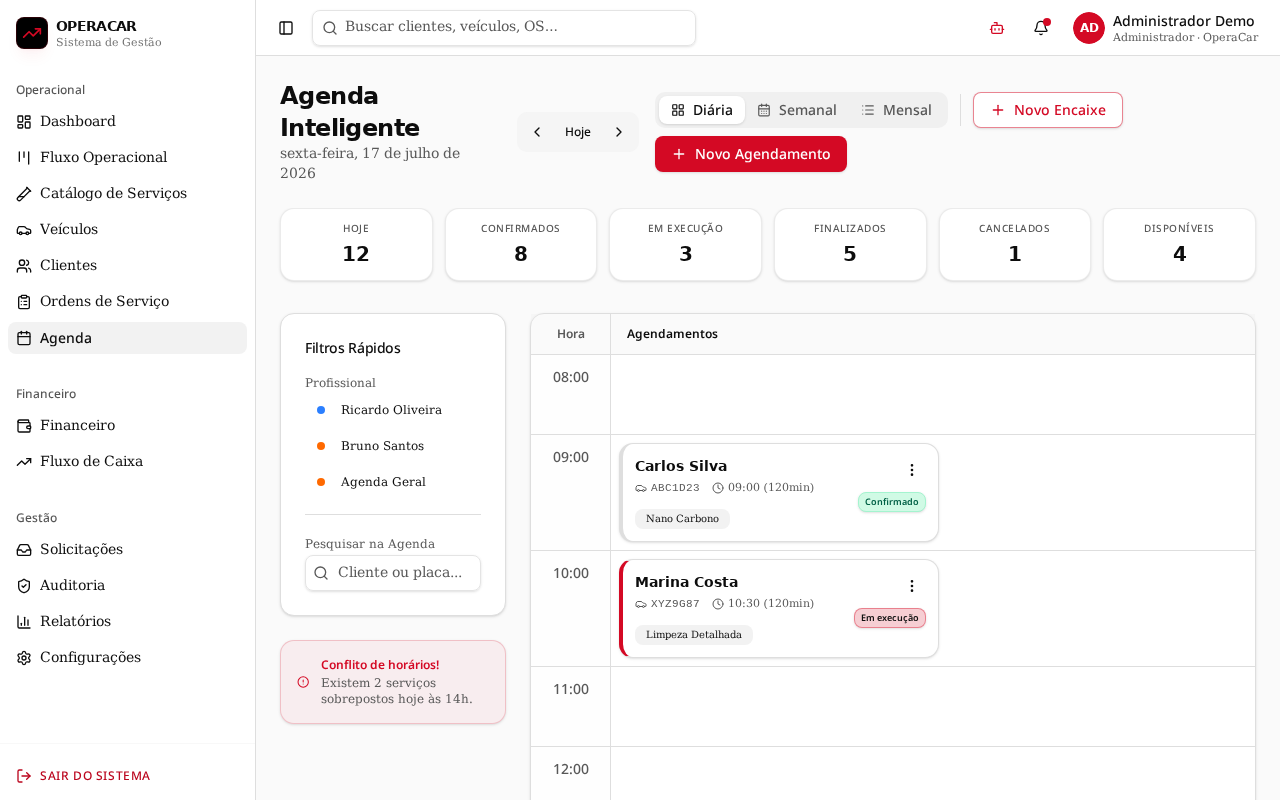Switch to Semanal view
The width and height of the screenshot is (1280, 800).
pos(797,110)
